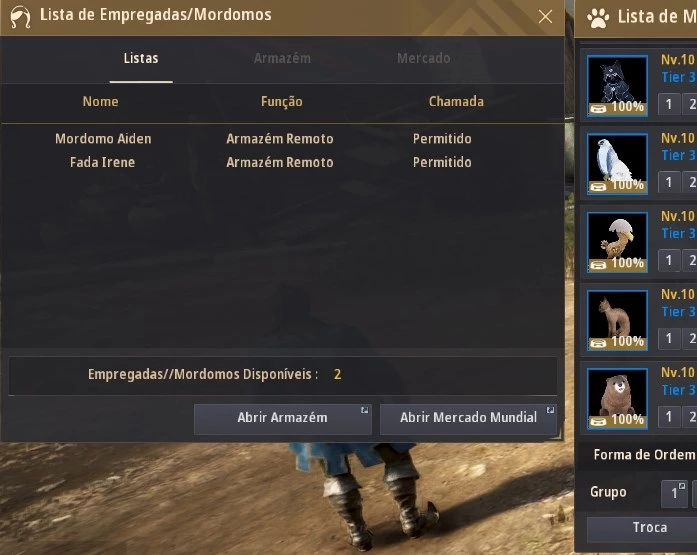
Task: Select Grupo 1 button
Action: point(674,493)
